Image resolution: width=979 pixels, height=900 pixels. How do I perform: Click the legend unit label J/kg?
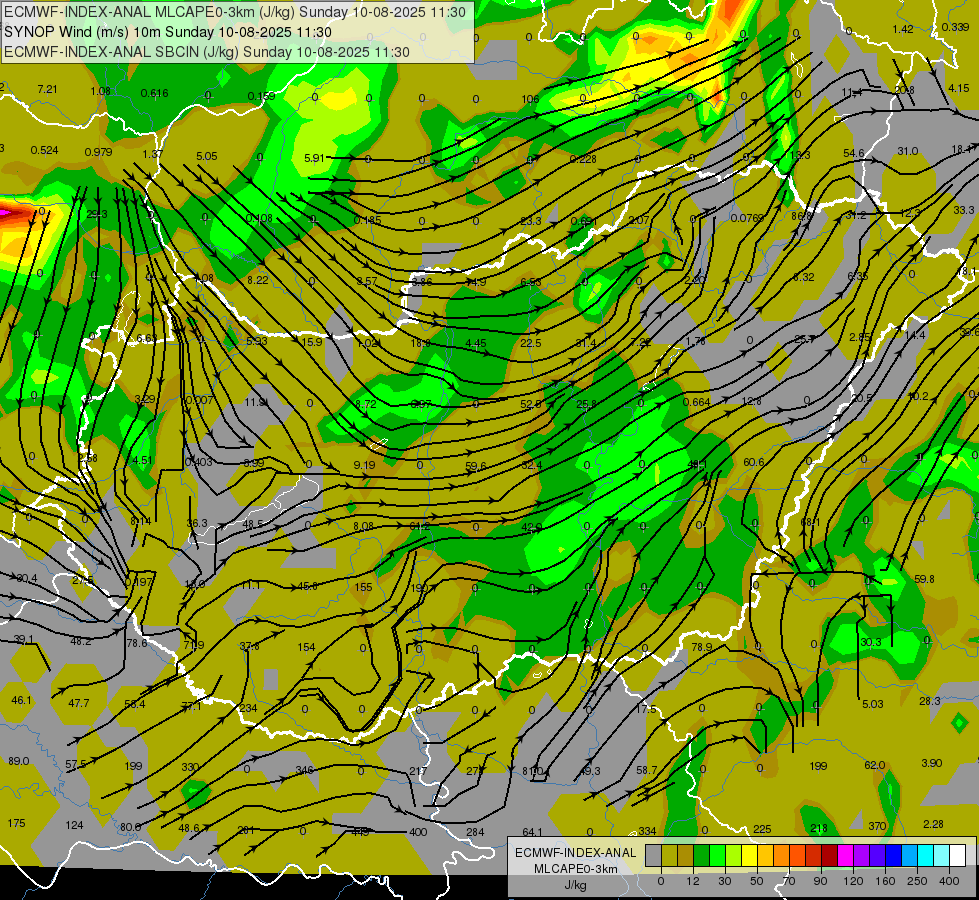coord(575,885)
